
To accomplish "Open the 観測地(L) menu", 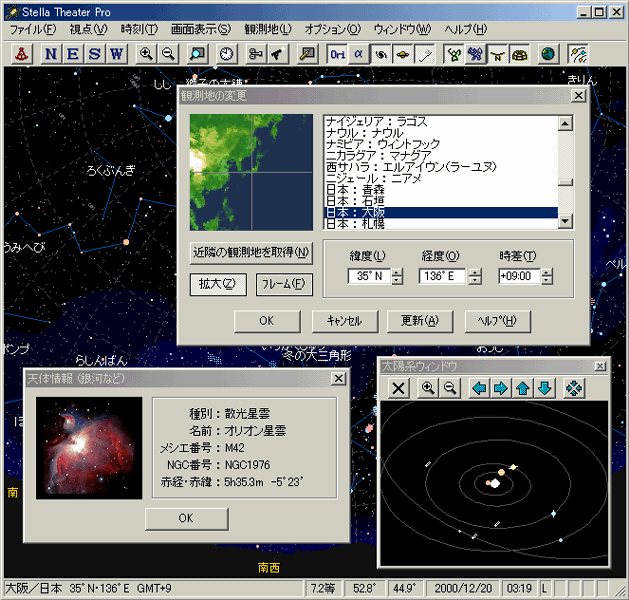I will [268, 29].
